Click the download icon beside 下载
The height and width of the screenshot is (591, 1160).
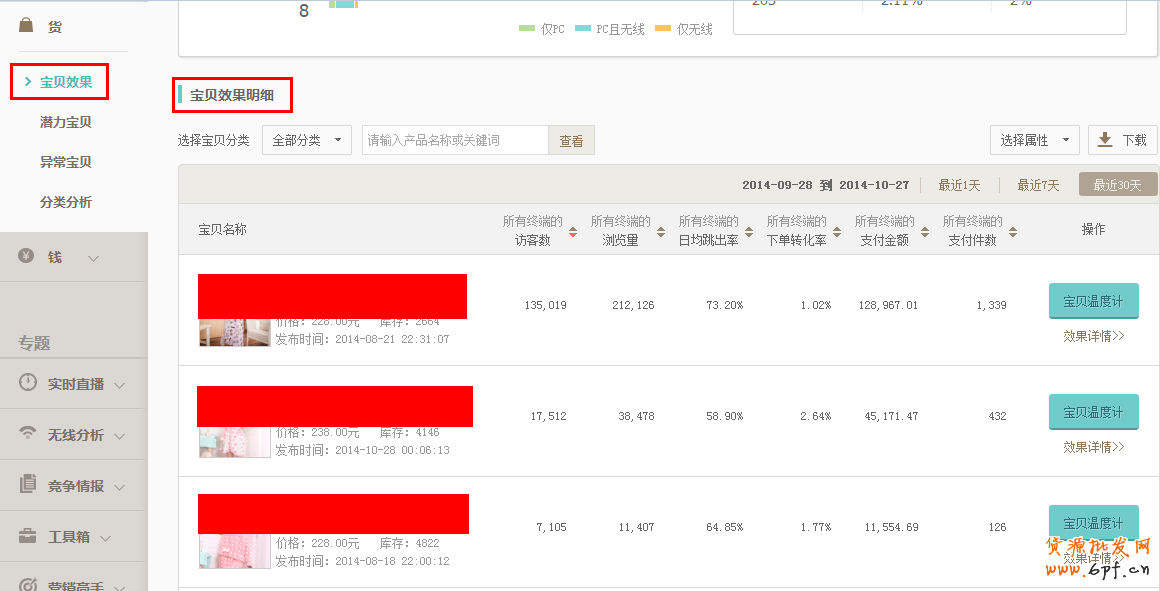tap(1105, 140)
